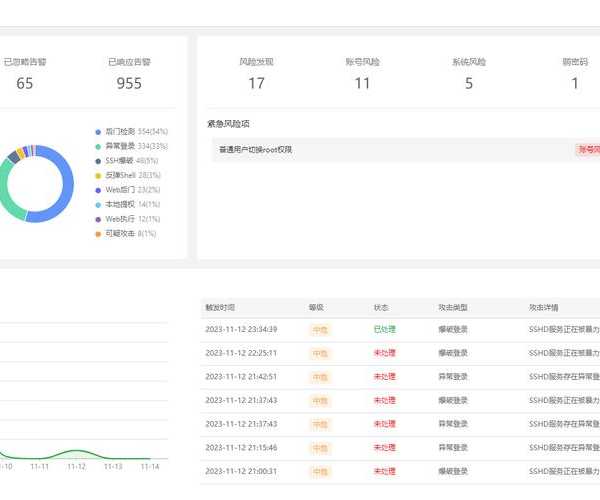
Task: Open the 已响应告警 count 955
Action: point(129,83)
